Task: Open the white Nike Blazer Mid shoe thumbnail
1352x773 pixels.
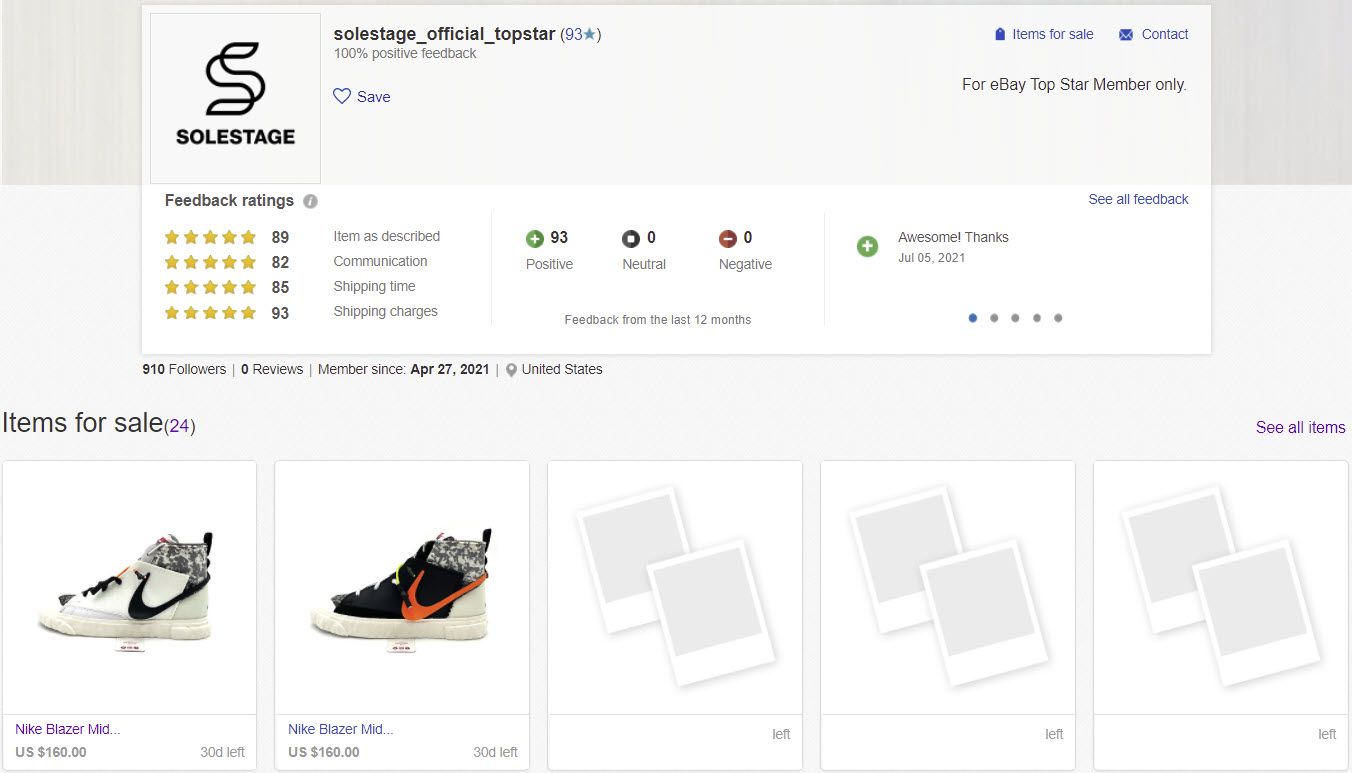Action: click(x=130, y=588)
